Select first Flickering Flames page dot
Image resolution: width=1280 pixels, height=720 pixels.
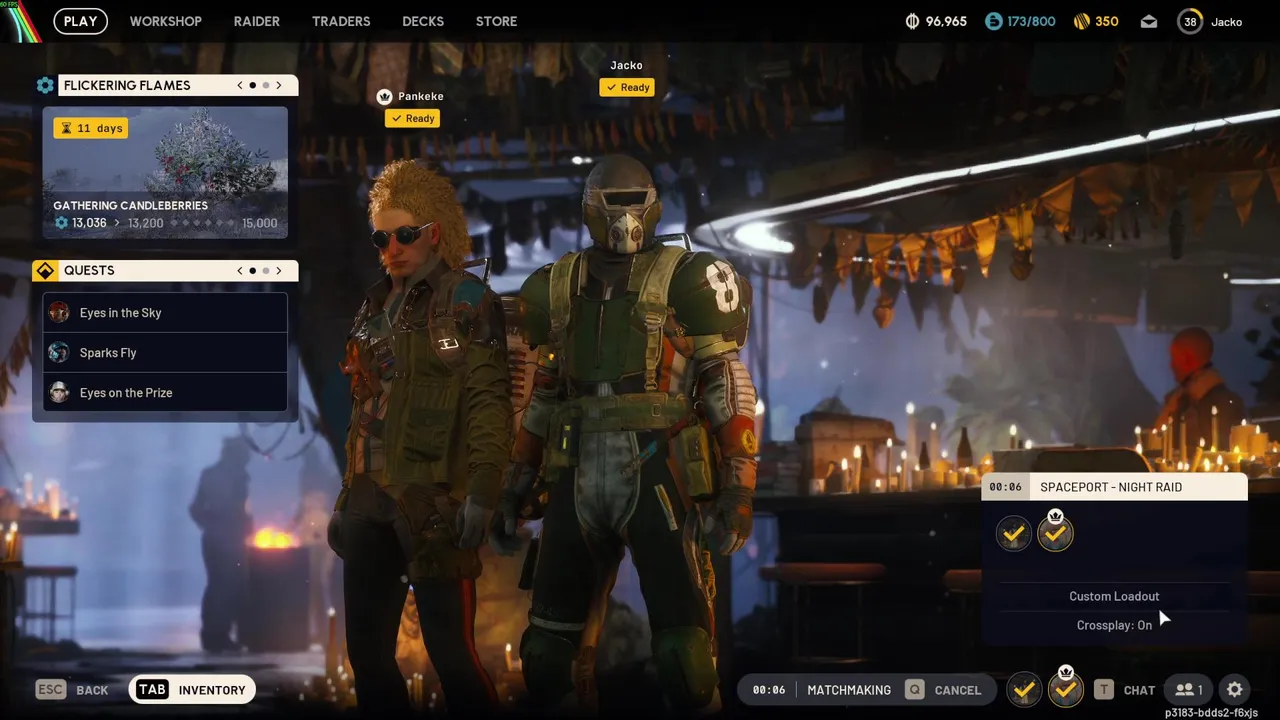tap(253, 85)
